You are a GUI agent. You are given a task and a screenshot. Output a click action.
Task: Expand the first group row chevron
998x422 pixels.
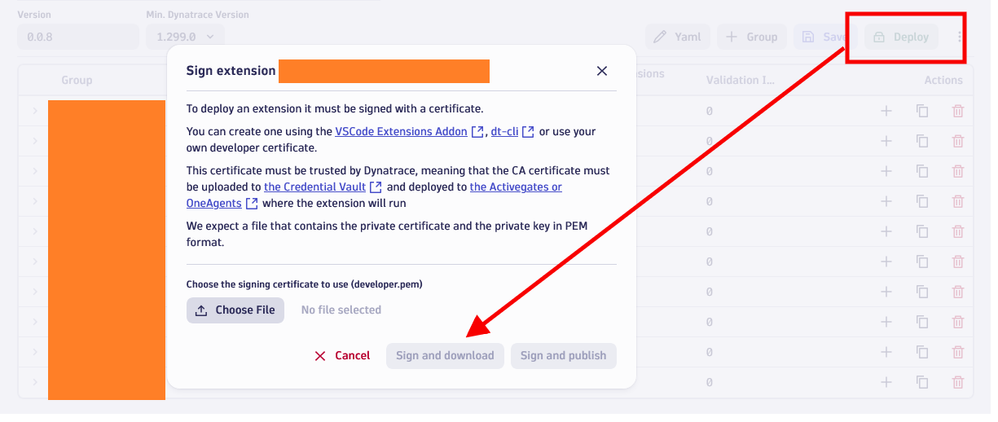pos(34,111)
